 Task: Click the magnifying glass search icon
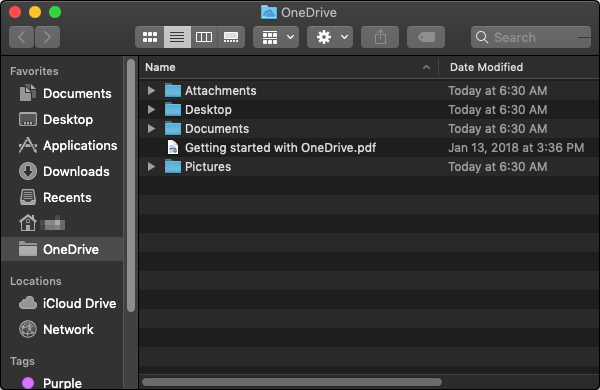pyautogui.click(x=482, y=37)
